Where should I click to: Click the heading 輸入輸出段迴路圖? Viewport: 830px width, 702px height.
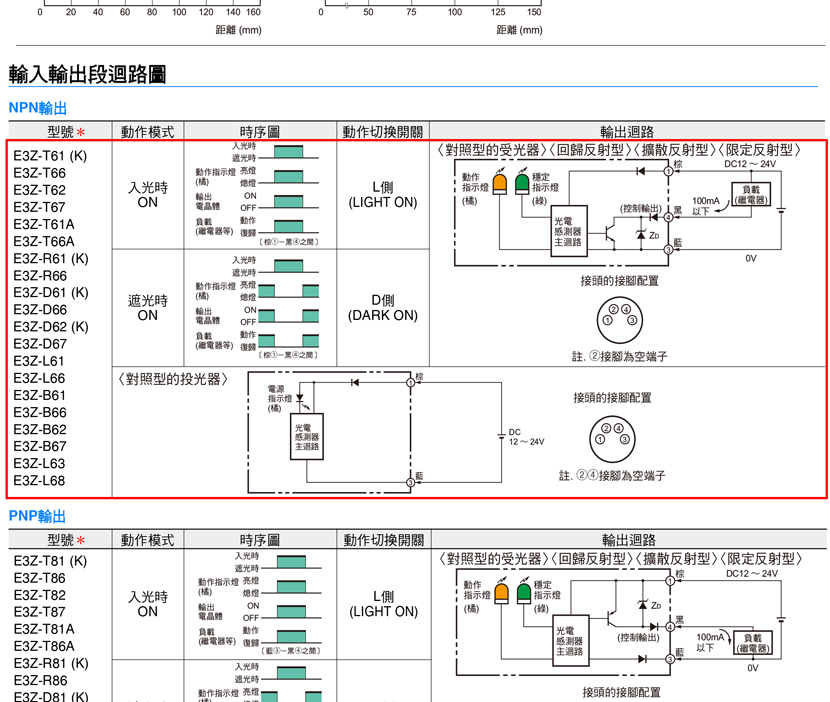[87, 74]
